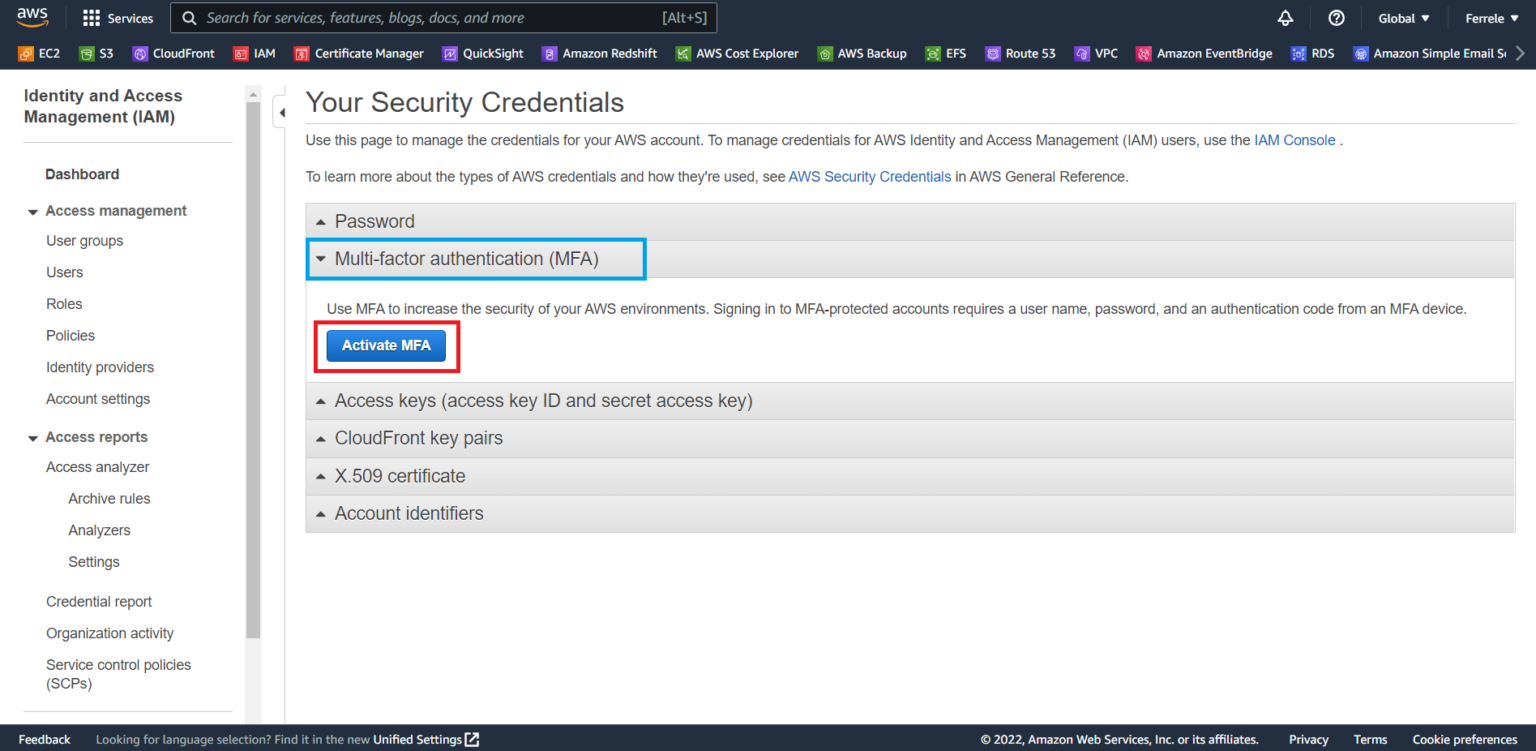
Task: Open the help question mark icon
Action: (1336, 17)
